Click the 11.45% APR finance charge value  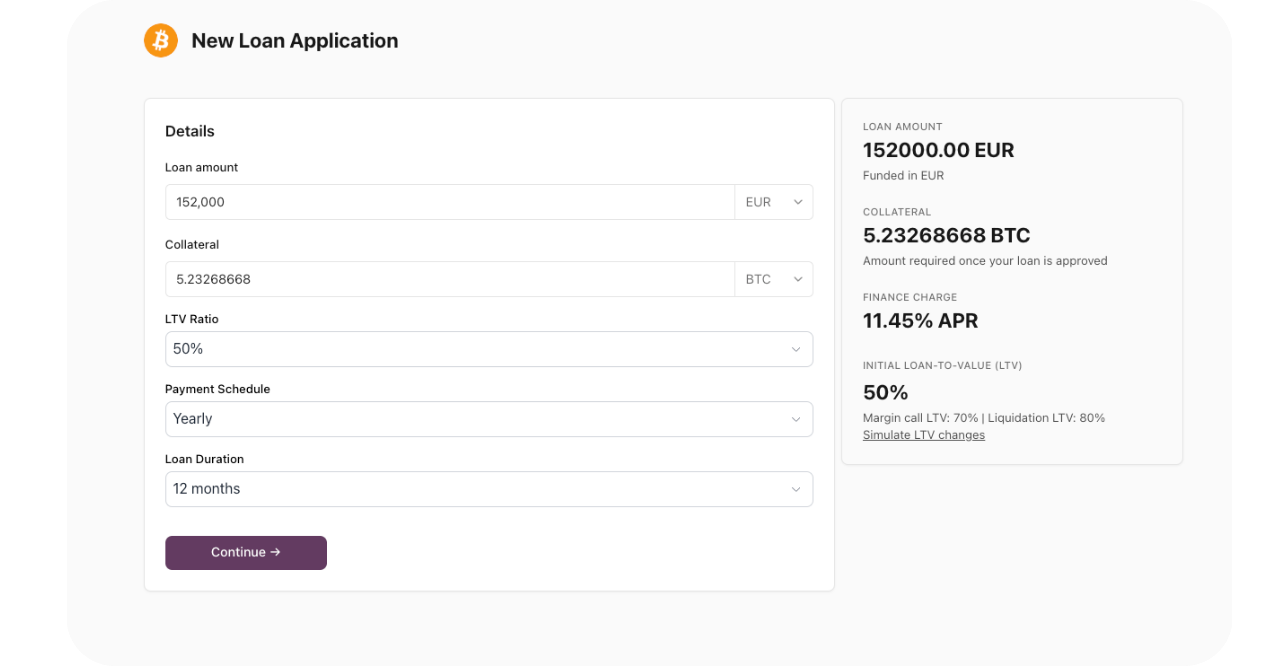(921, 321)
